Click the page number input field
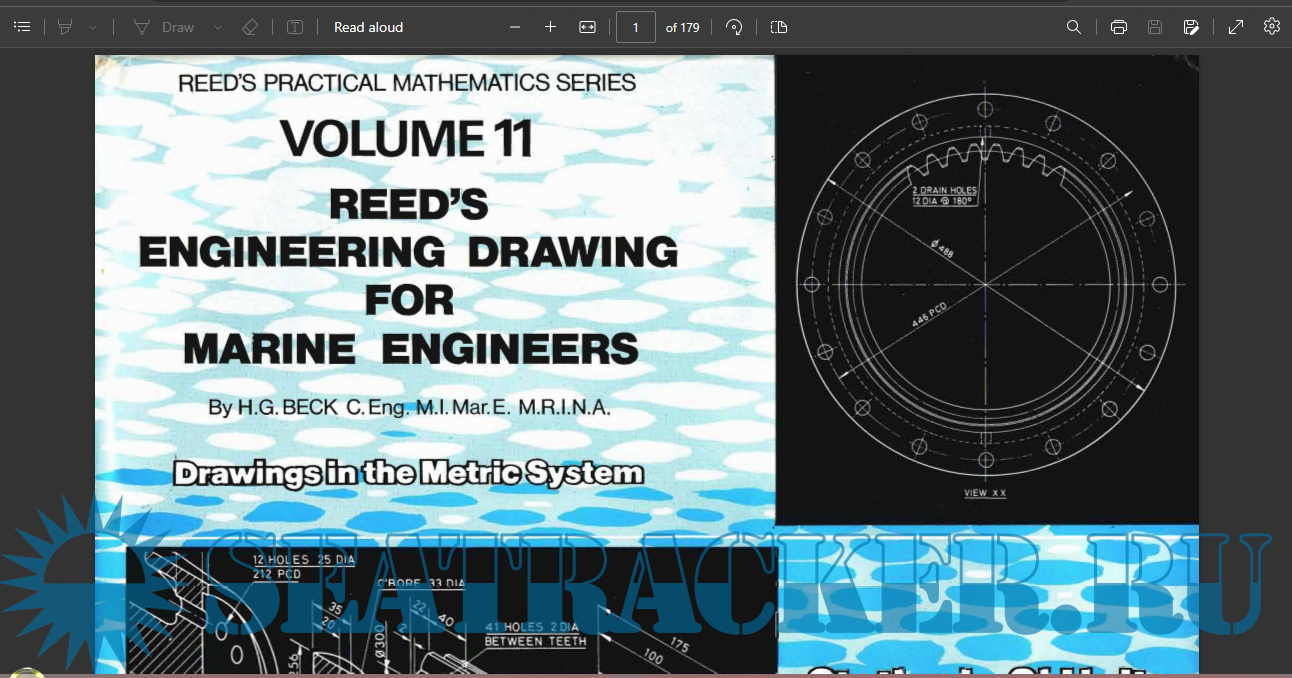Viewport: 1292px width, 678px height. point(636,27)
